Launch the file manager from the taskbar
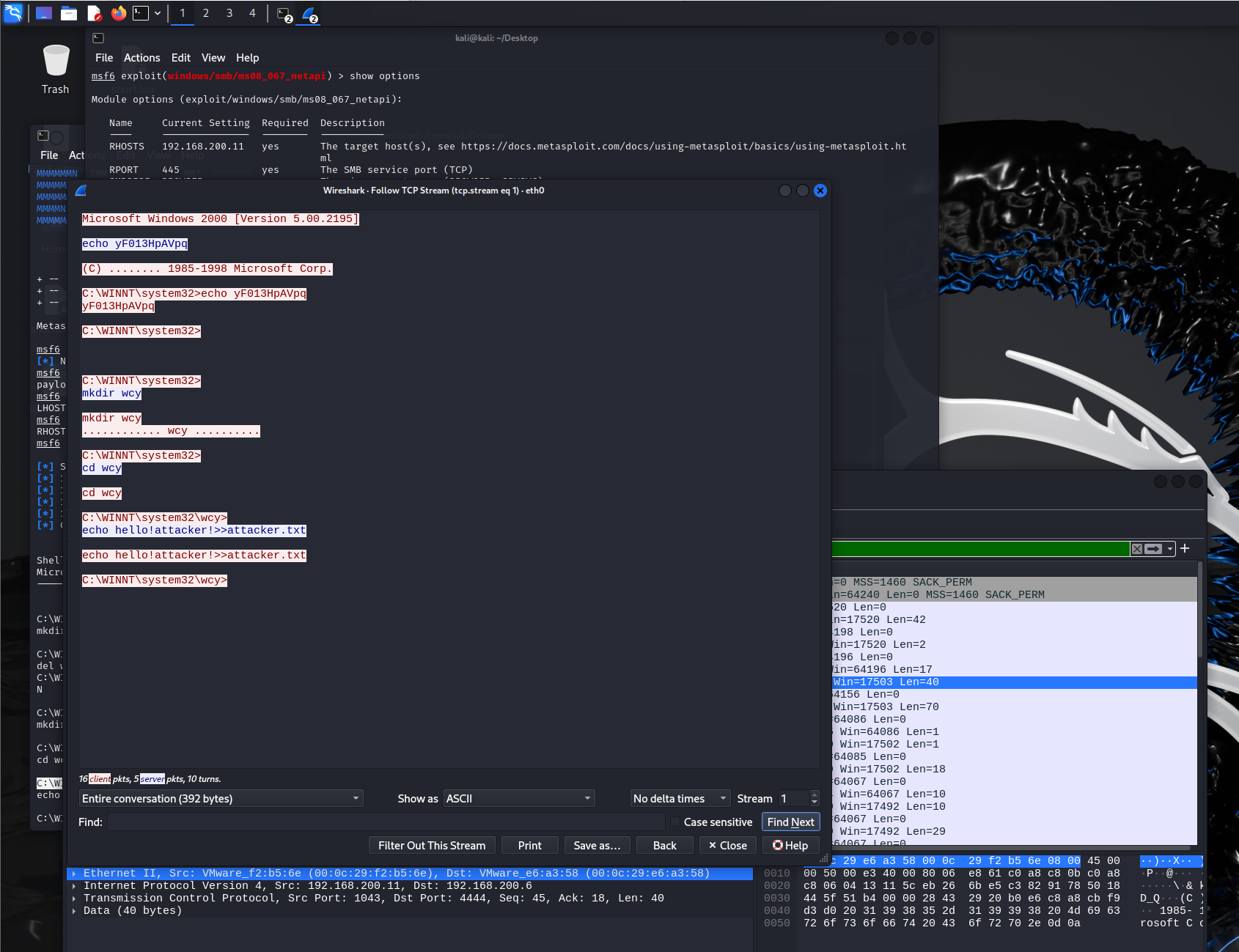This screenshot has width=1239, height=952. (x=69, y=12)
